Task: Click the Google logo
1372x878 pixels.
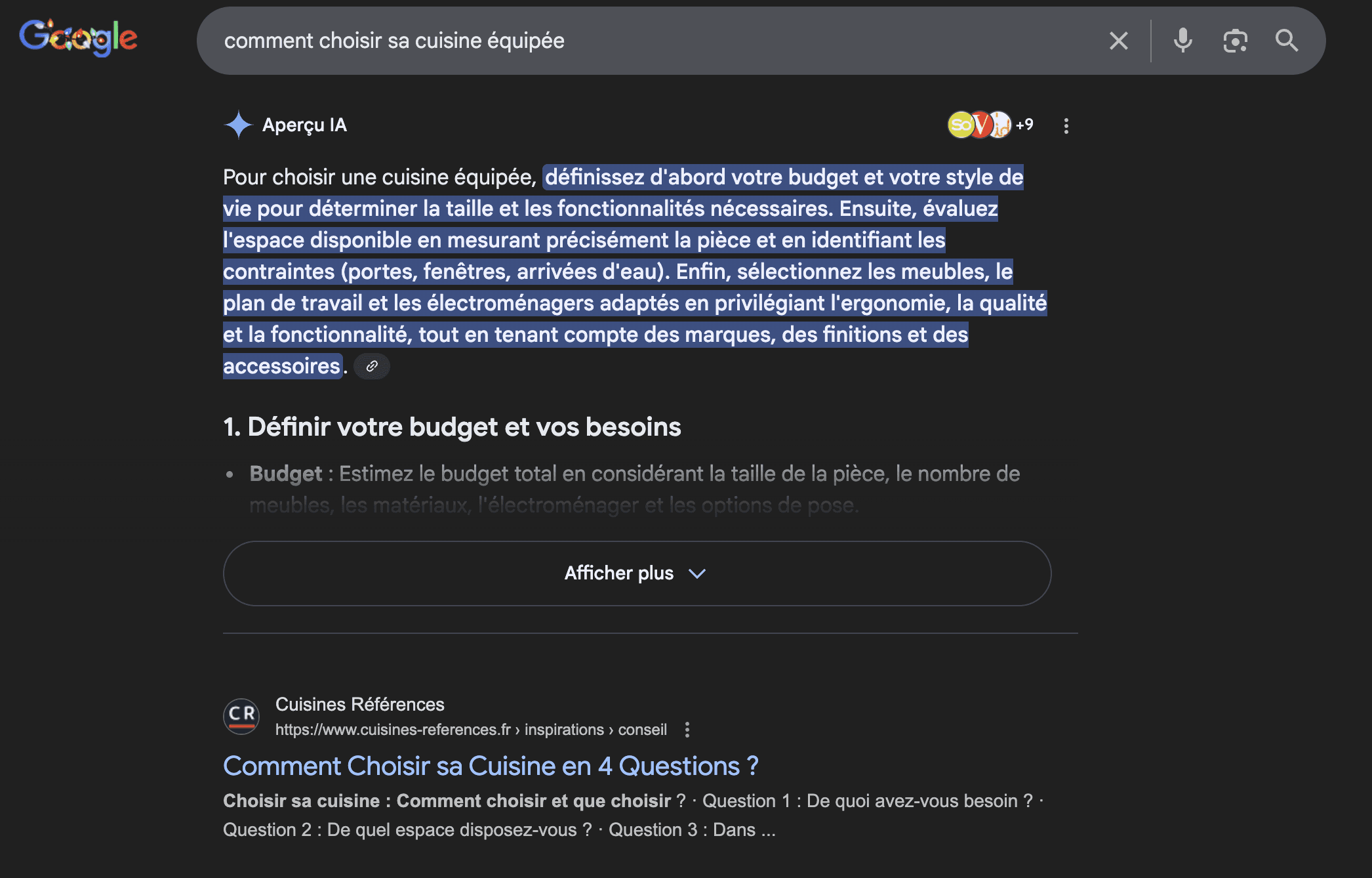Action: tap(78, 38)
